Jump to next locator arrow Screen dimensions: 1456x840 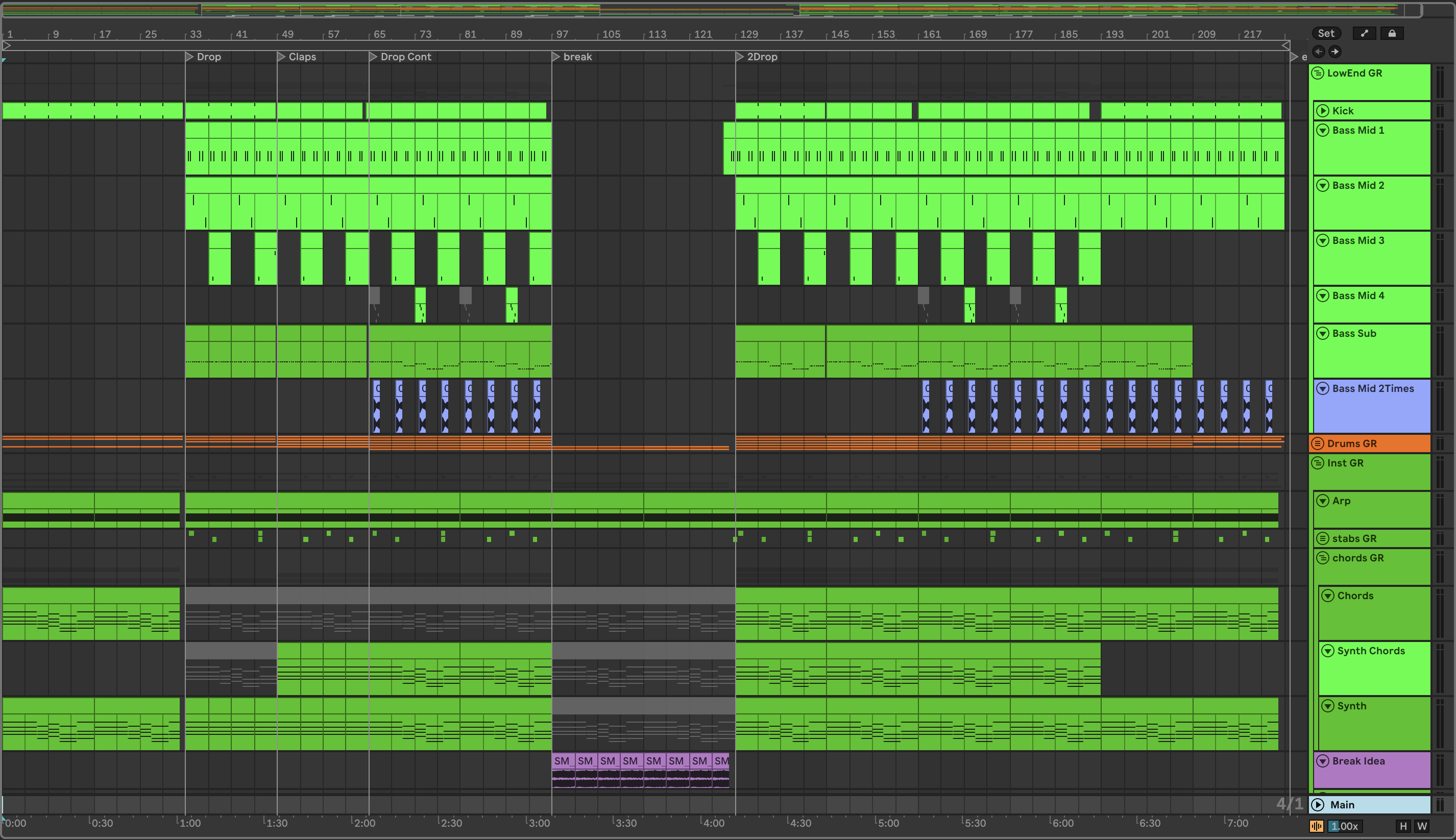[x=1335, y=52]
